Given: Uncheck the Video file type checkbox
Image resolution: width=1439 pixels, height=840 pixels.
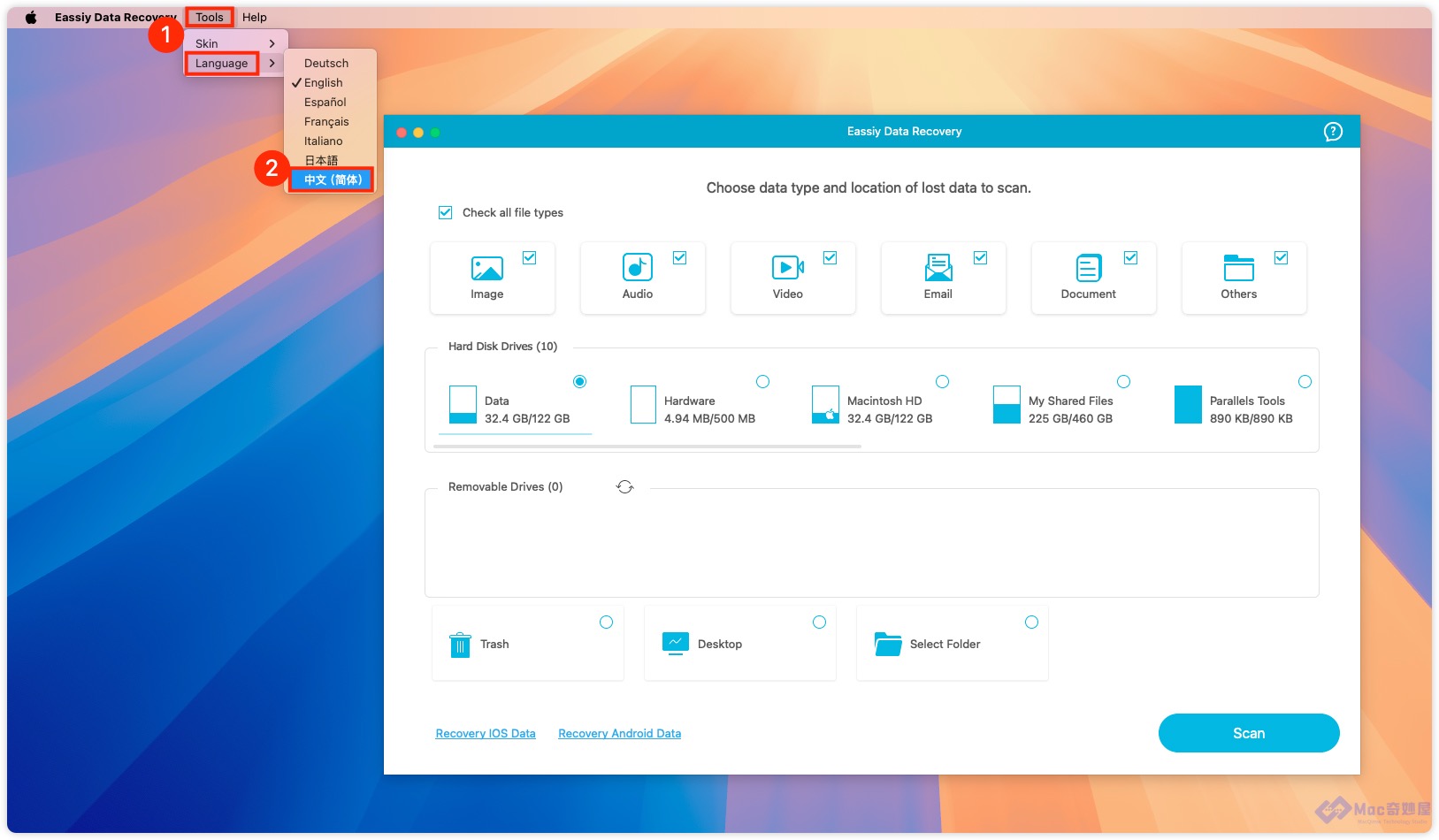Looking at the screenshot, I should [830, 258].
